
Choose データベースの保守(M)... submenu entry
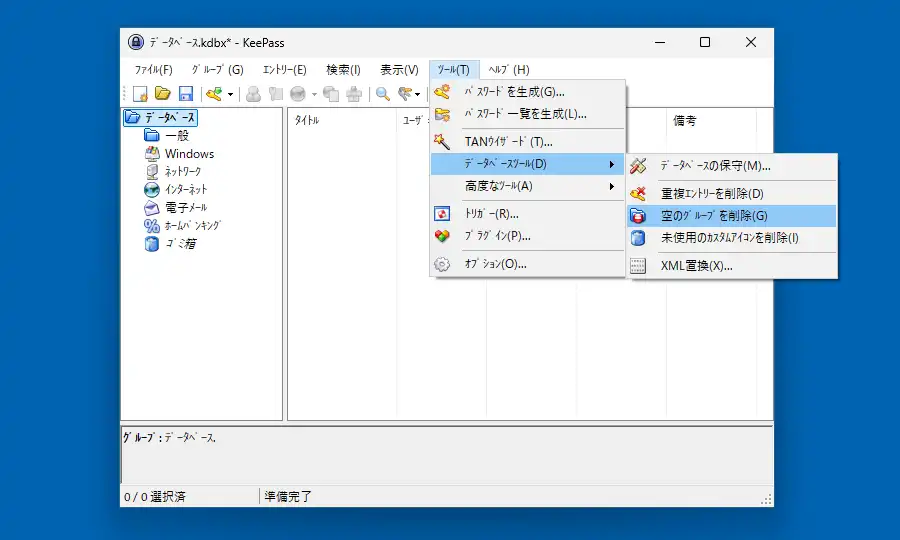coord(732,166)
